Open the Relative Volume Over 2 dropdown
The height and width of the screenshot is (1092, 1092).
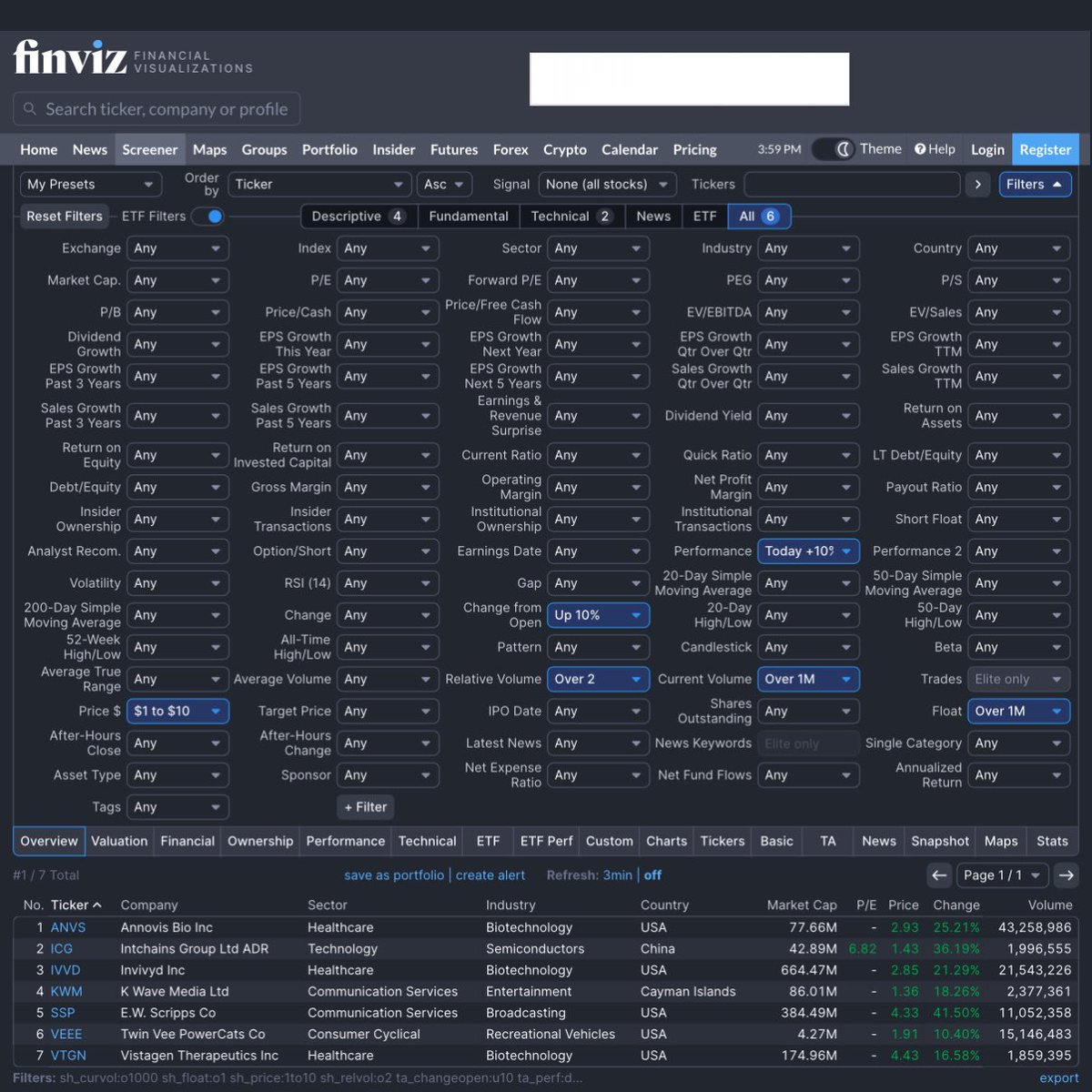click(x=598, y=679)
